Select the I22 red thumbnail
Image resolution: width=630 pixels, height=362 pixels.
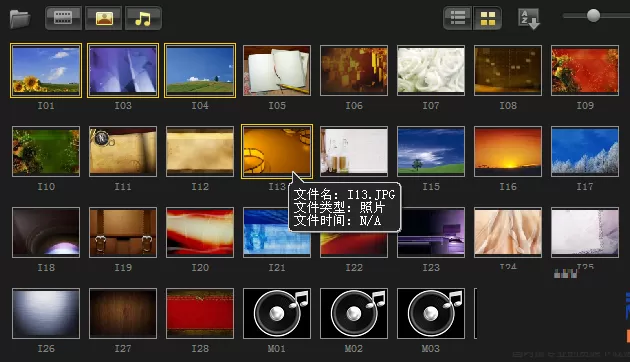click(354, 245)
